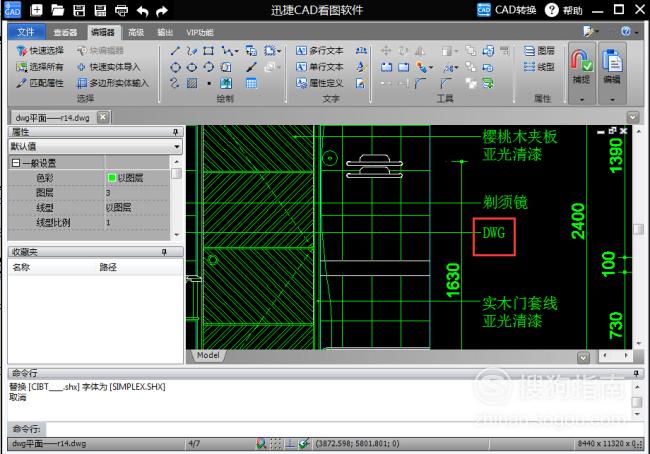The width and height of the screenshot is (650, 454).
Task: Expand the block tool dropdown arrow
Action: [x=279, y=51]
